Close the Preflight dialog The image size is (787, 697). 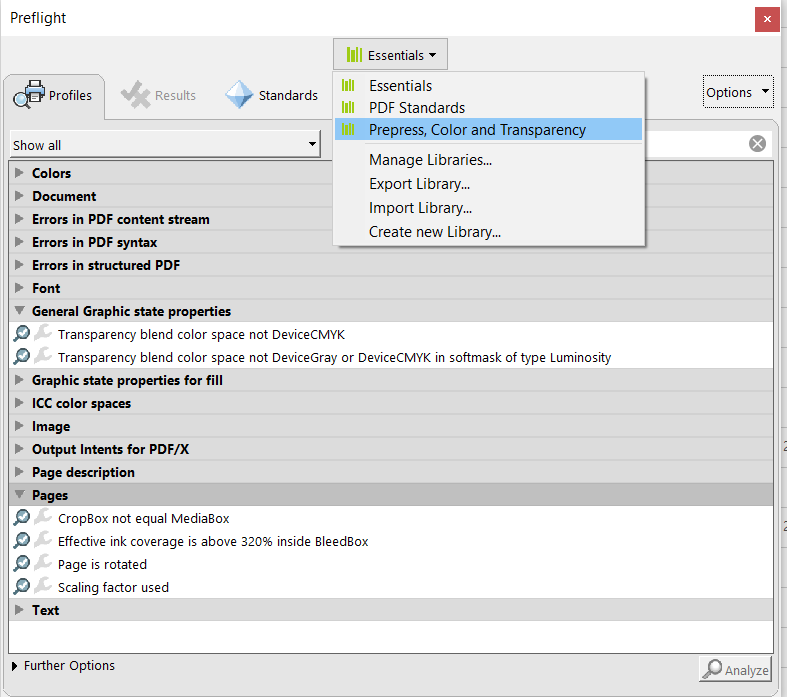[x=767, y=19]
